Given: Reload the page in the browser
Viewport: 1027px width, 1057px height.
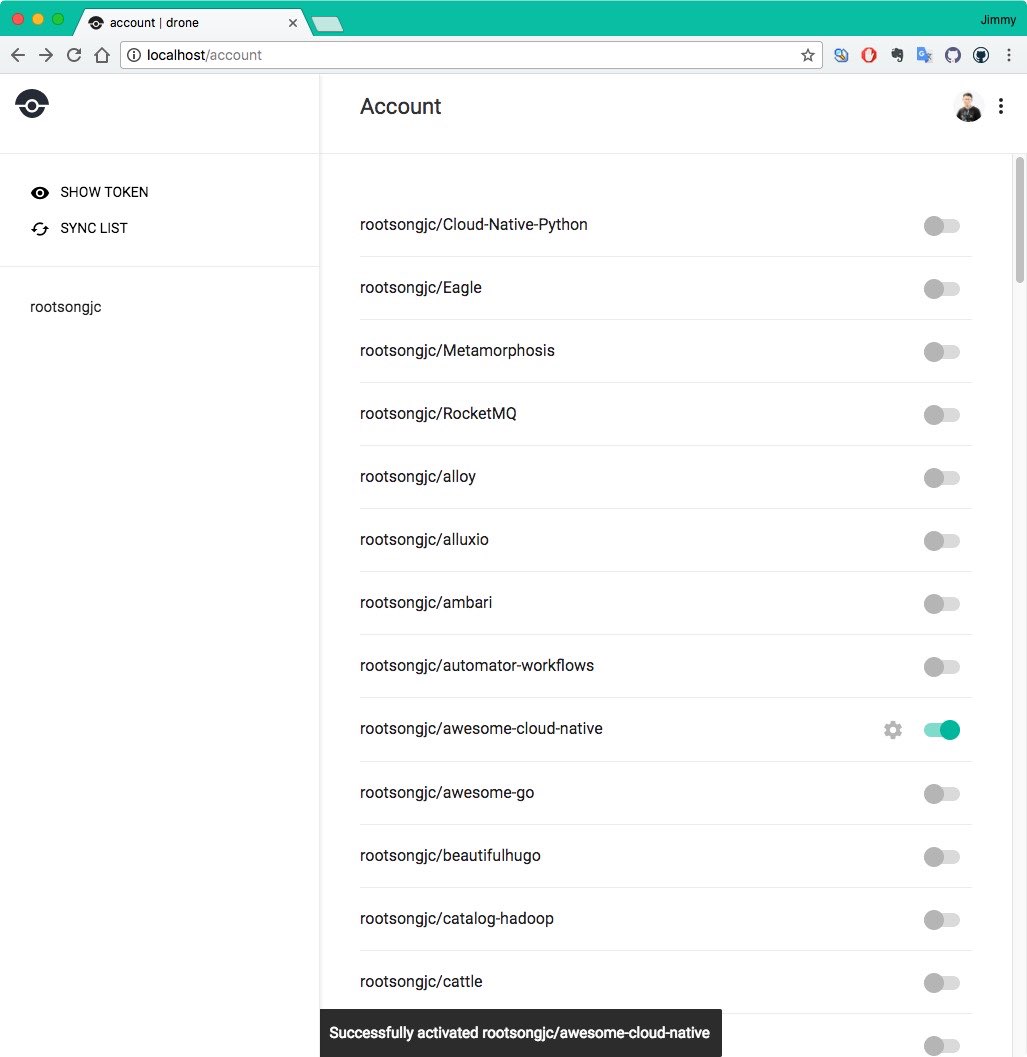Looking at the screenshot, I should click(x=74, y=55).
